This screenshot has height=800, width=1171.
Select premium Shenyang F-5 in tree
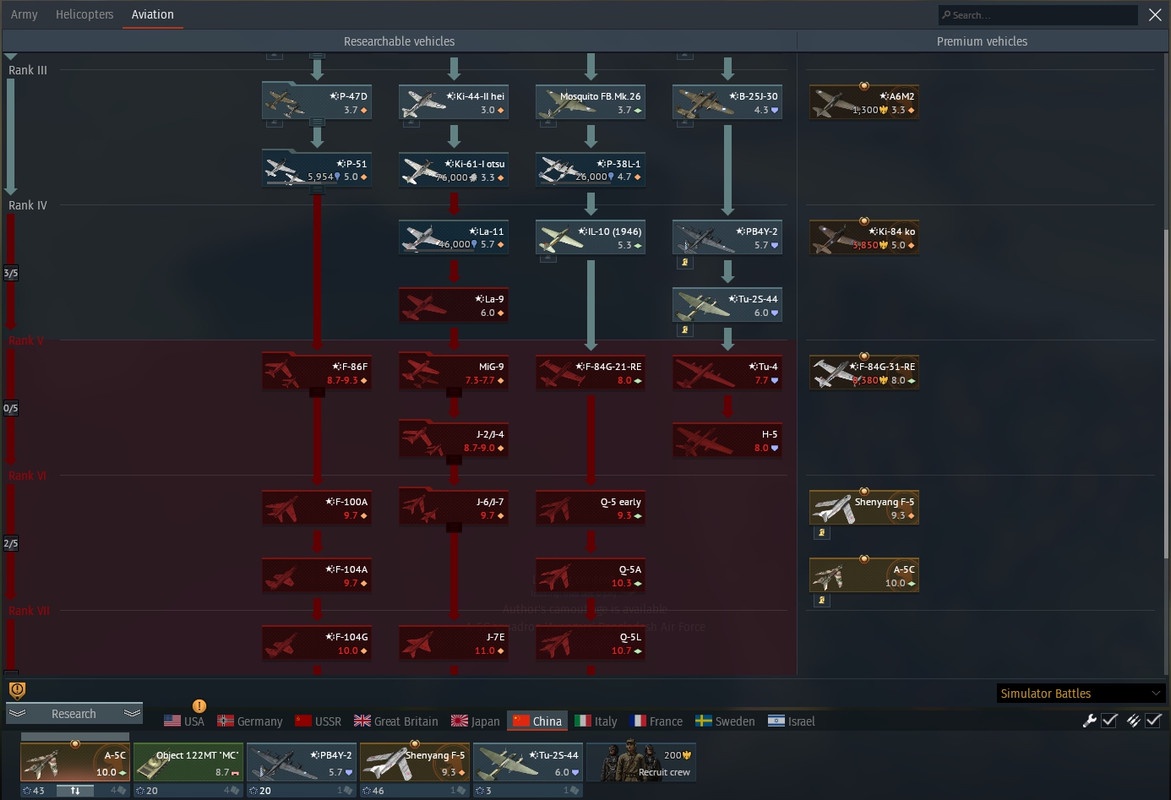click(864, 508)
